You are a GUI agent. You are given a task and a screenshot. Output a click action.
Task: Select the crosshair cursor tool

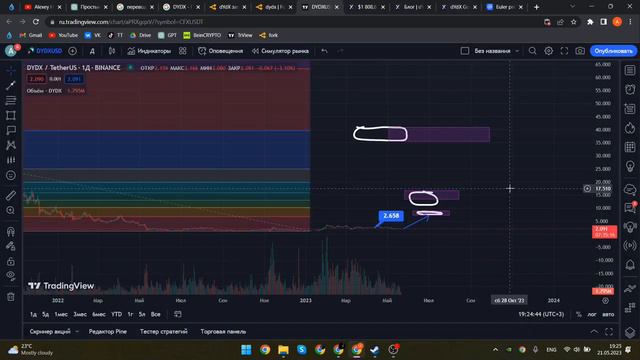11,70
